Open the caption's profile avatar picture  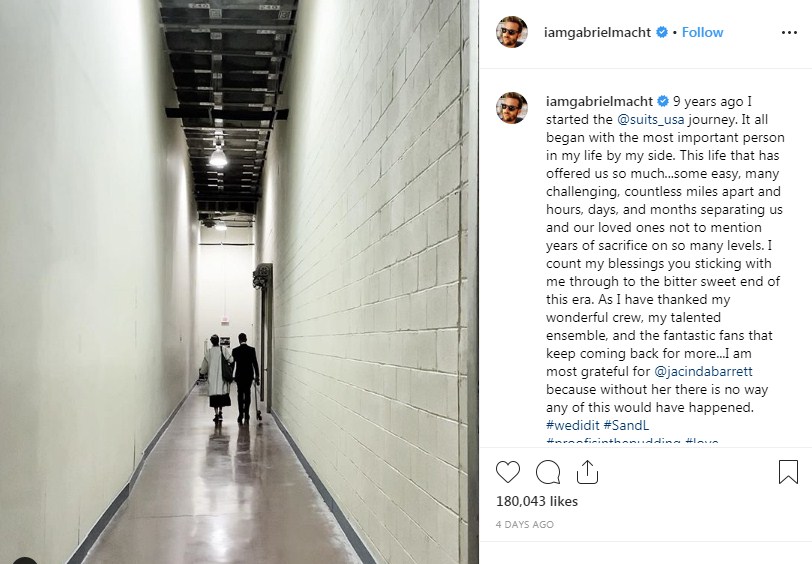[x=512, y=108]
